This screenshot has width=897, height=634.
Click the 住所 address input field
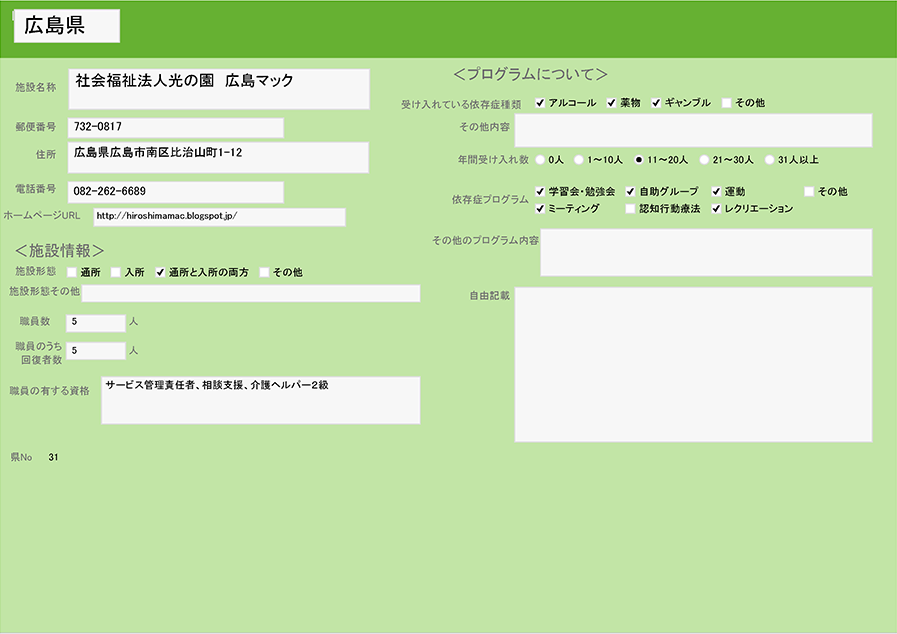coord(218,157)
